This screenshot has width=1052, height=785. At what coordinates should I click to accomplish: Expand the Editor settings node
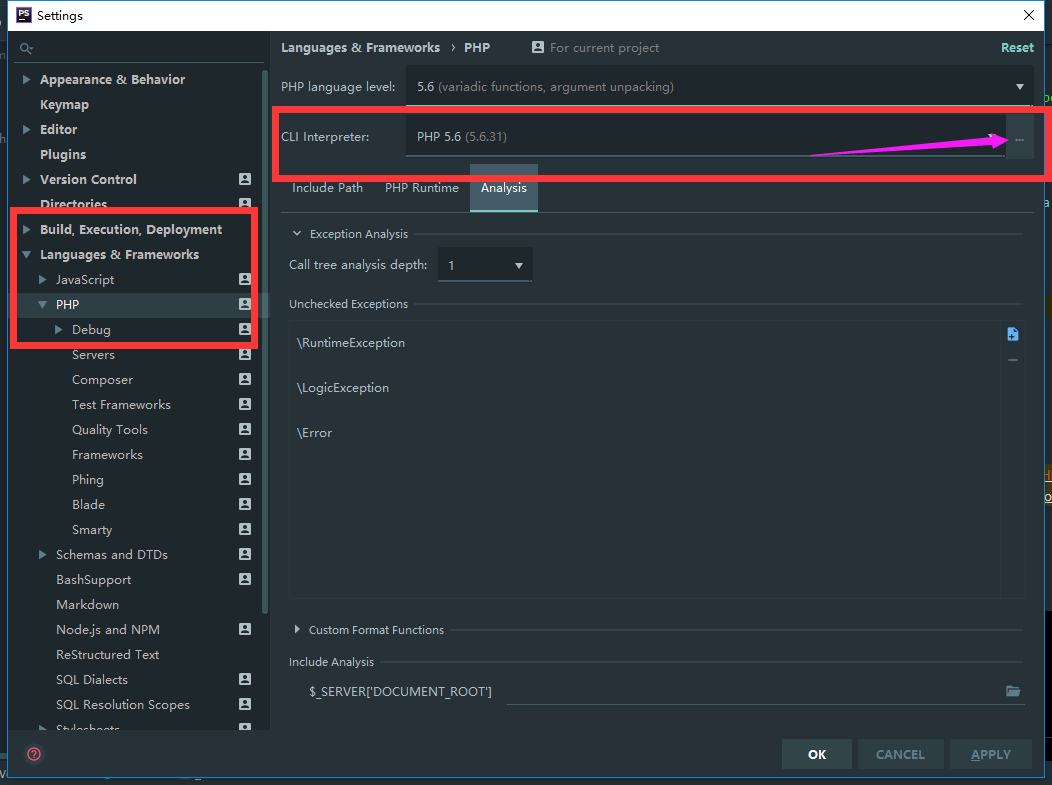[26, 129]
